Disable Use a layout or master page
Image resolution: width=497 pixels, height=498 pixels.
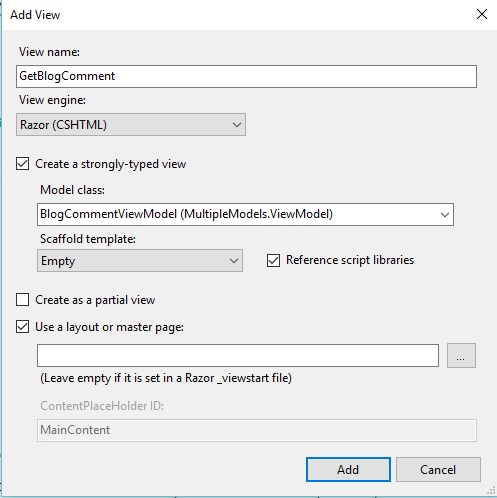pos(22,327)
